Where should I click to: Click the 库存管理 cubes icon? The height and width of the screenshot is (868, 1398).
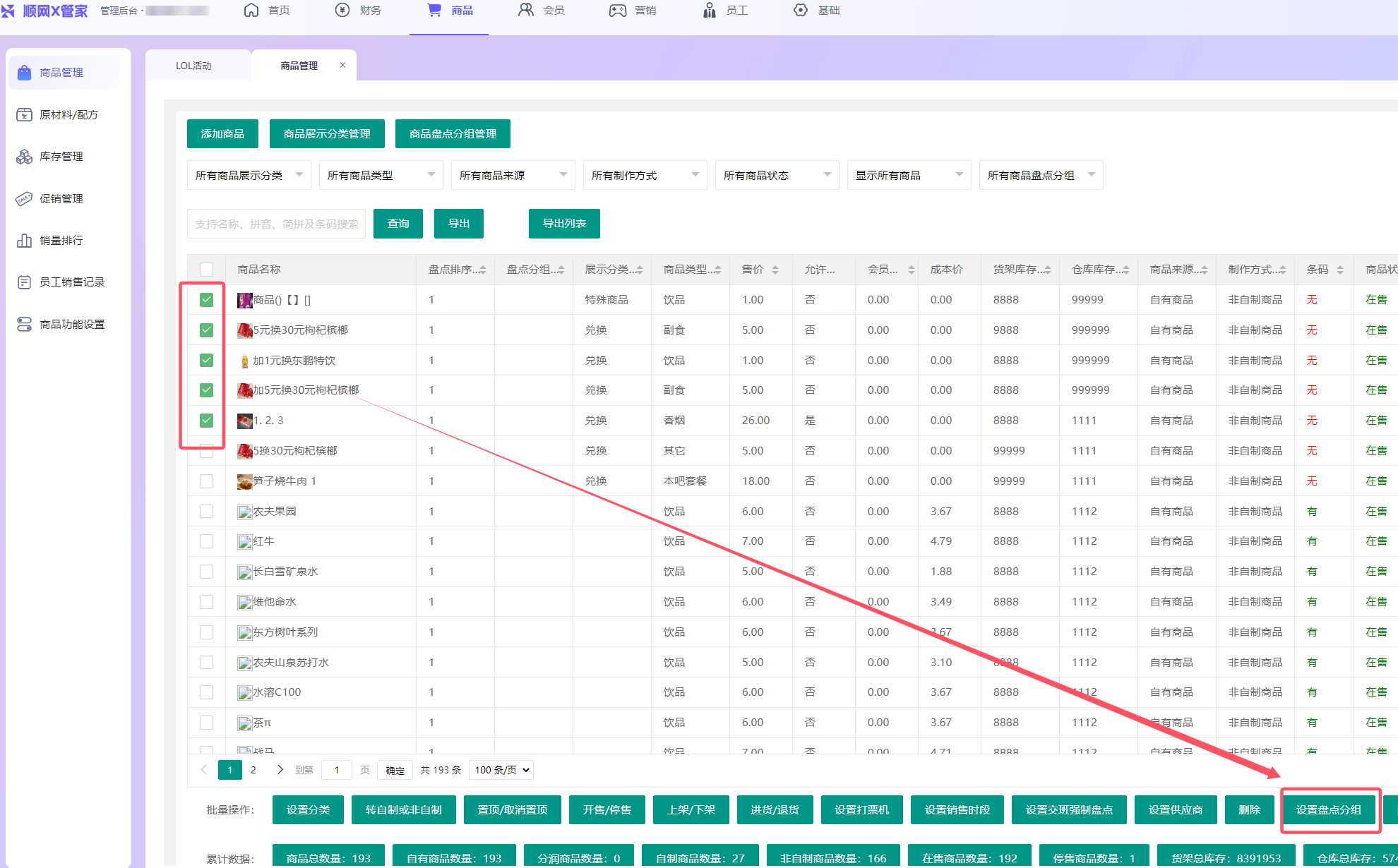(x=25, y=157)
